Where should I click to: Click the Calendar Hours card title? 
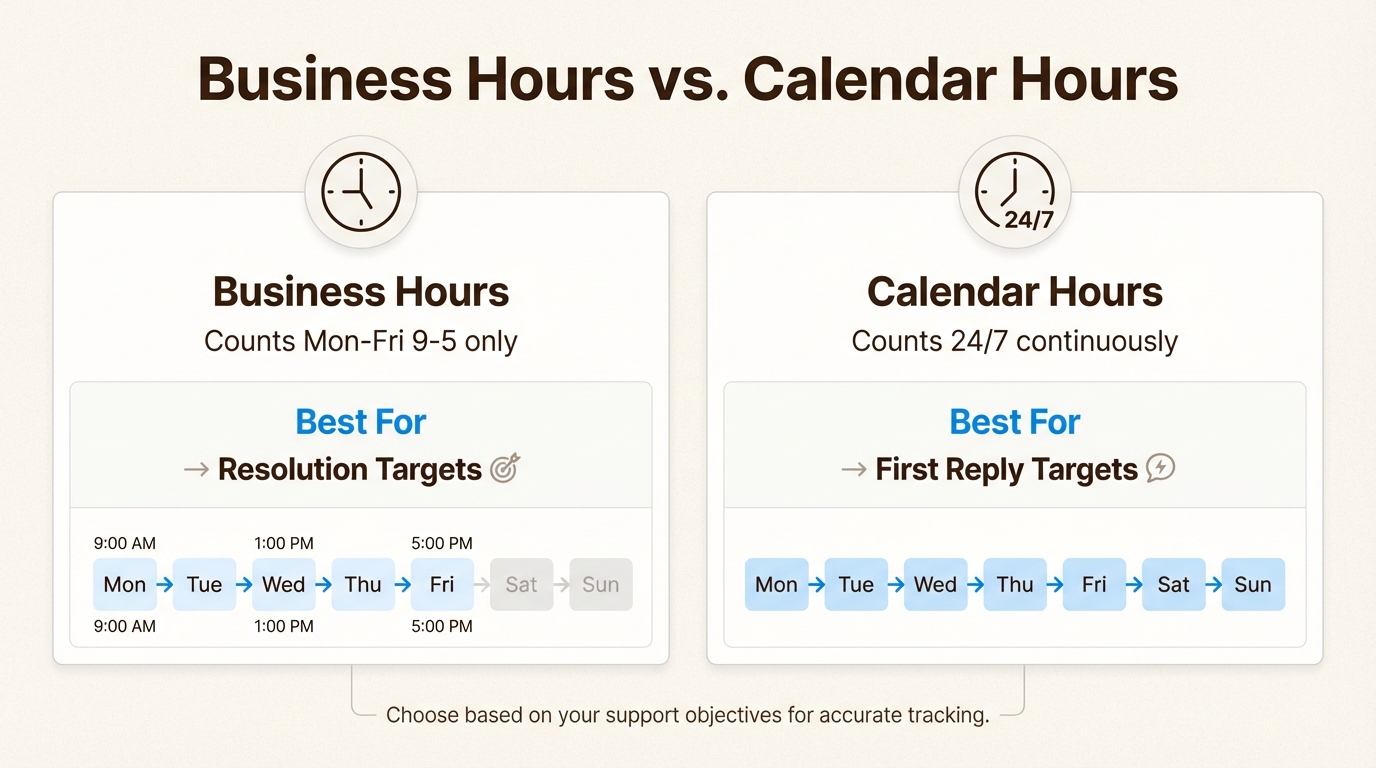[1015, 292]
